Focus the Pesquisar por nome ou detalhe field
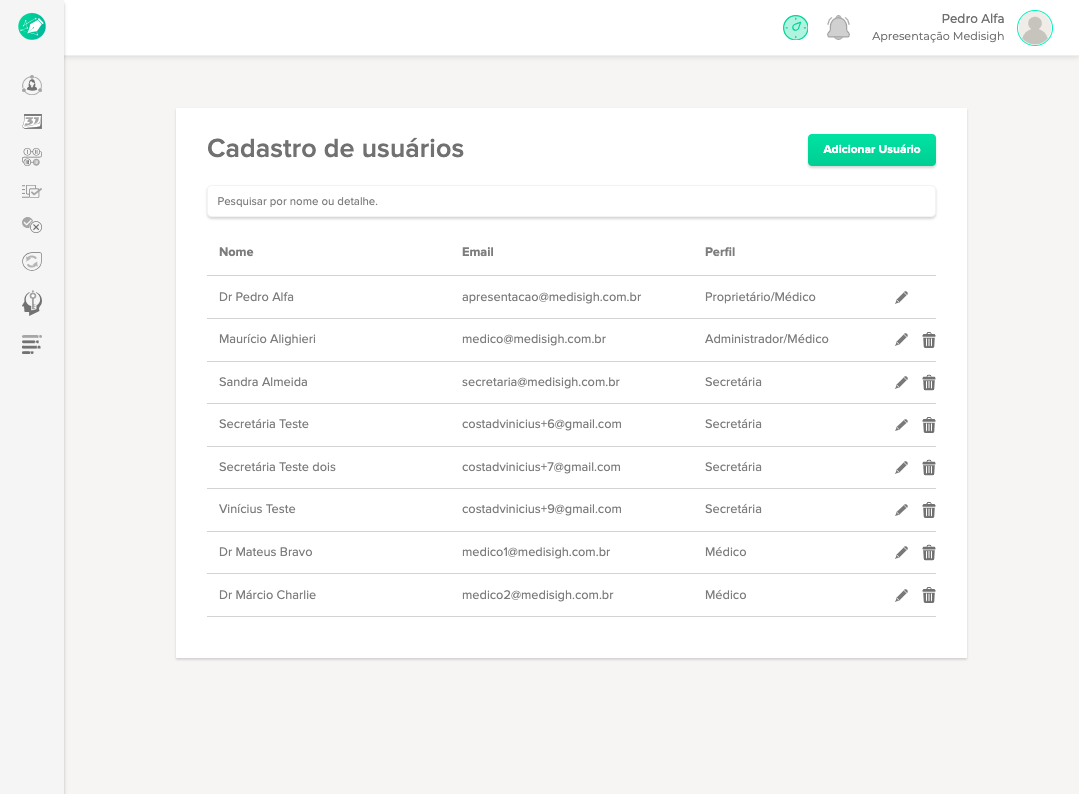 pyautogui.click(x=571, y=202)
